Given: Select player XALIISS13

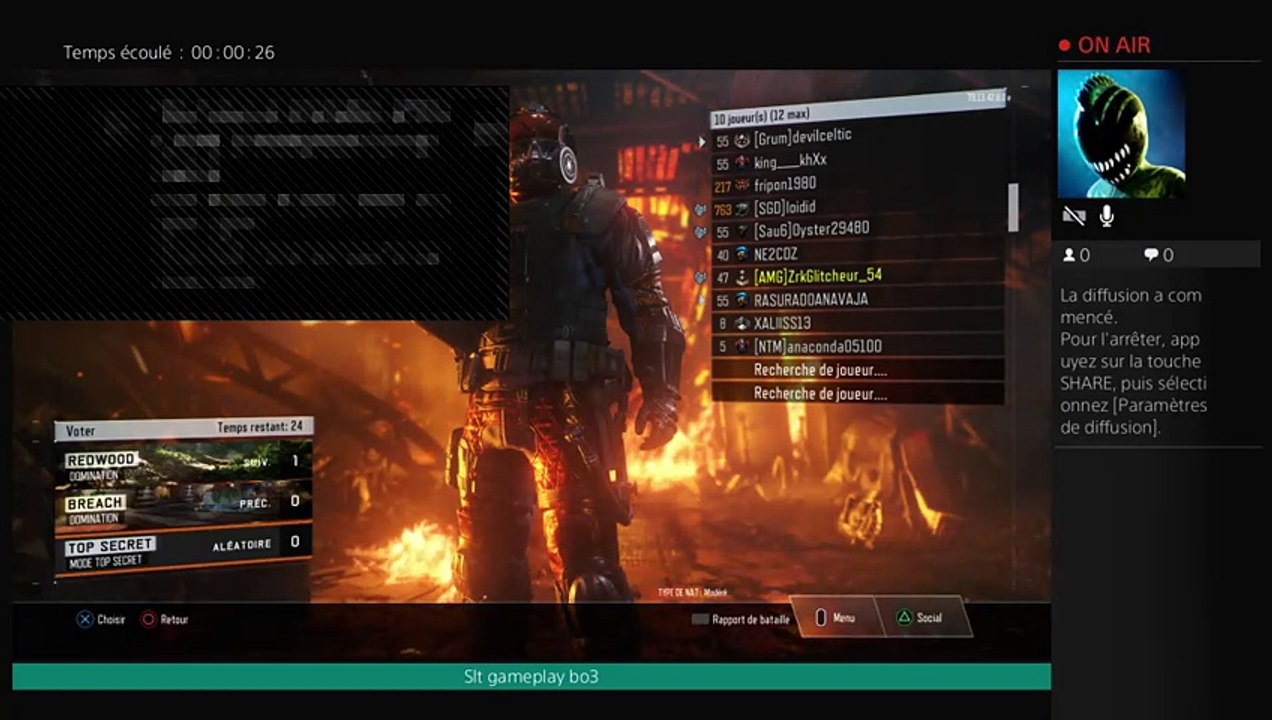Looking at the screenshot, I should pyautogui.click(x=857, y=323).
